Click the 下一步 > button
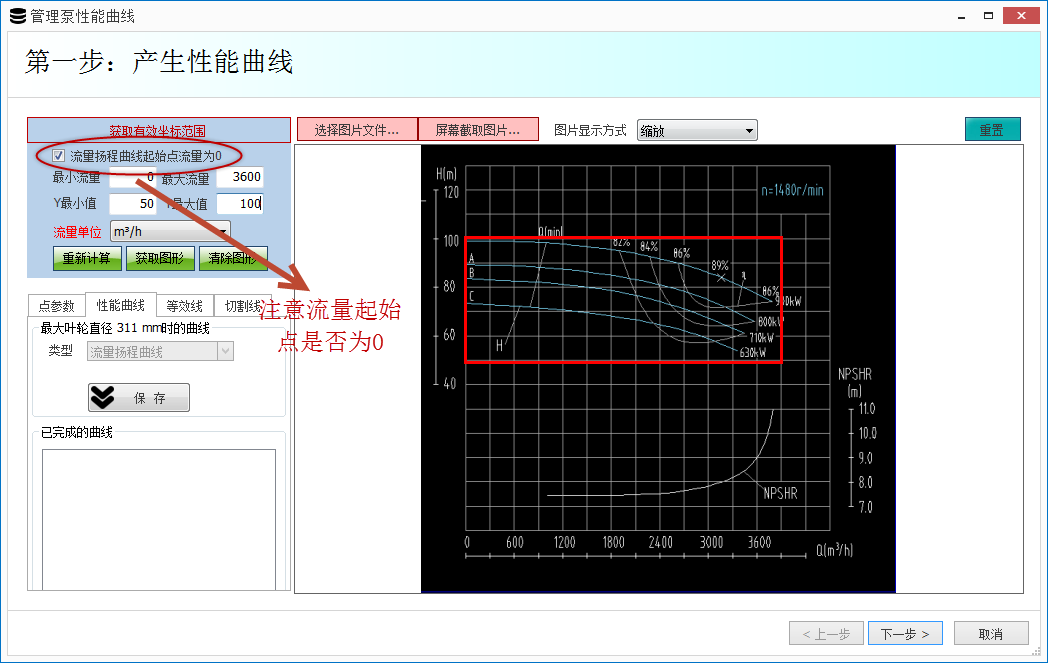Image resolution: width=1048 pixels, height=663 pixels. coord(905,634)
